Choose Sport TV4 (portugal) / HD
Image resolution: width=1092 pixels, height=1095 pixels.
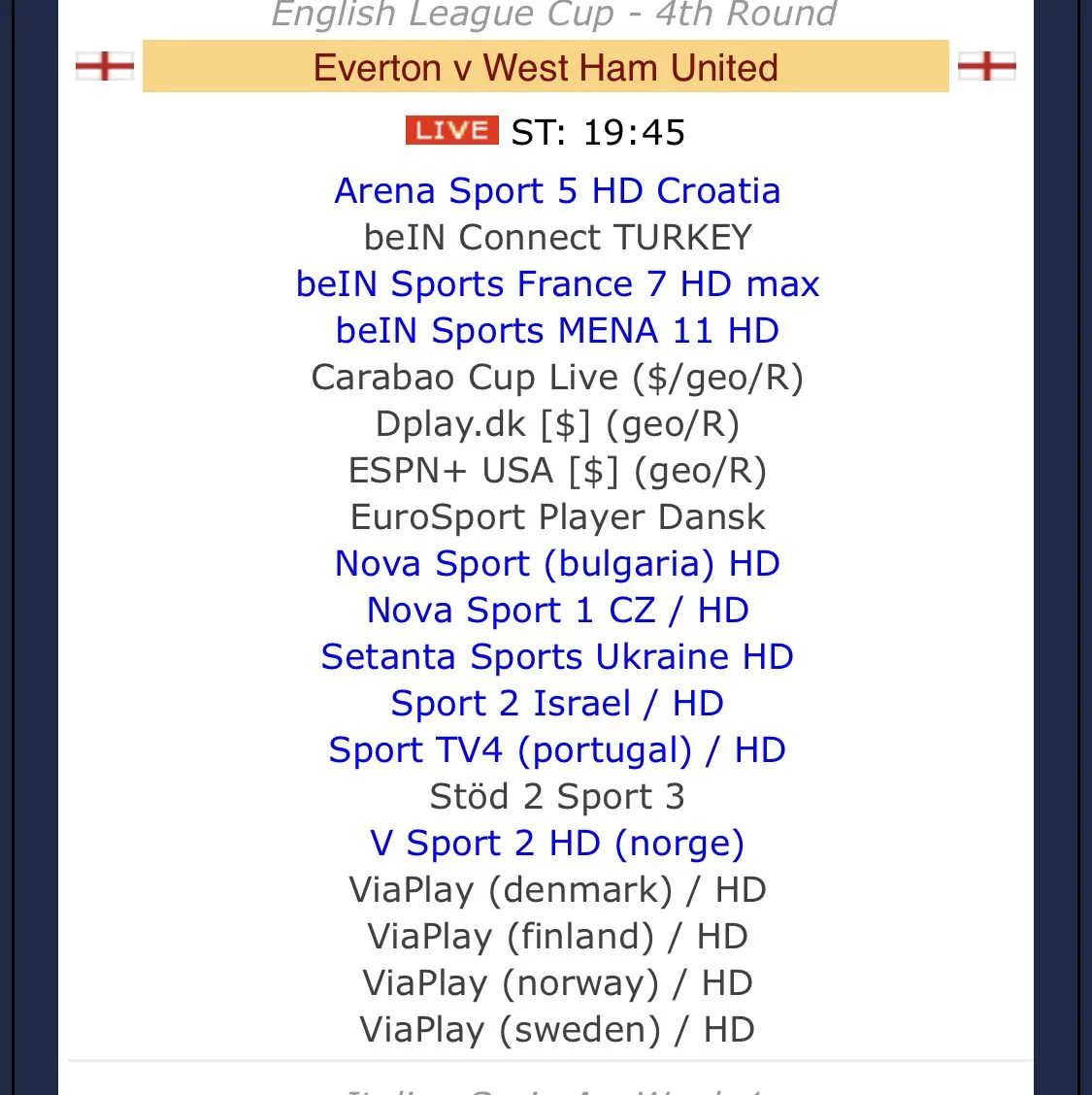click(557, 750)
